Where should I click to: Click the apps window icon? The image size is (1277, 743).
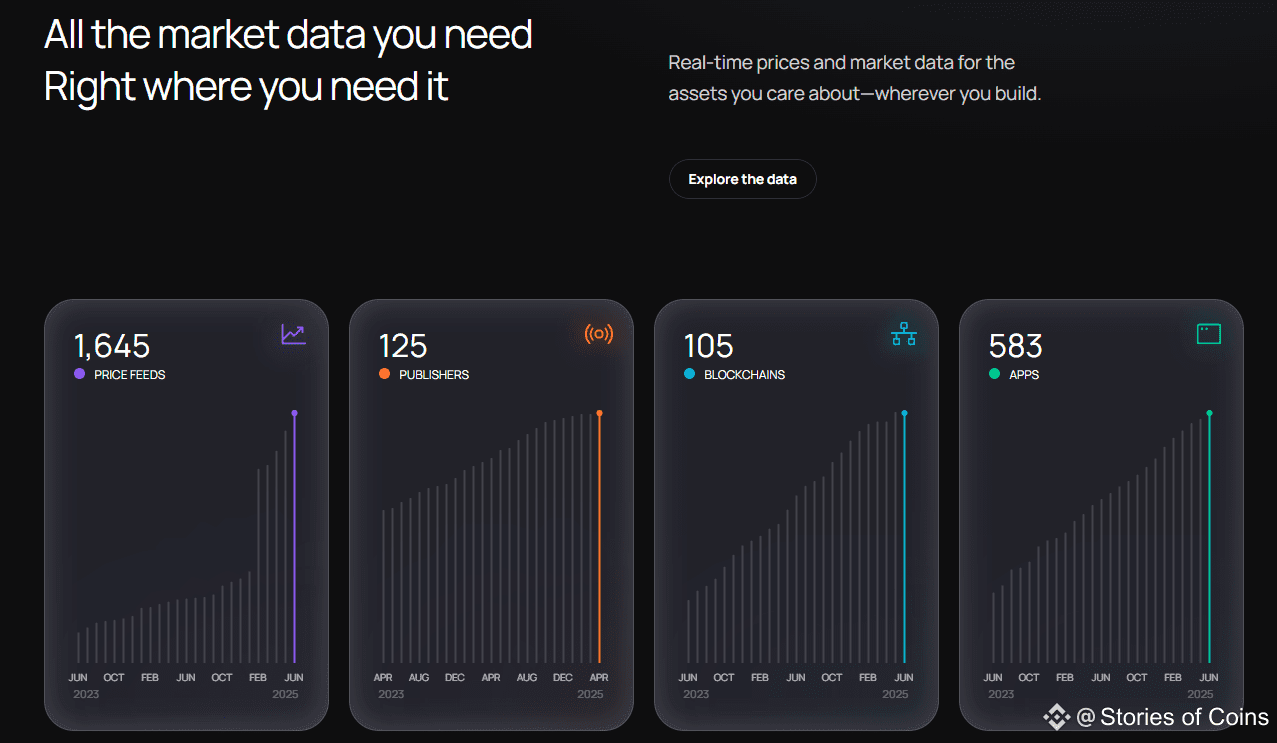click(1209, 334)
